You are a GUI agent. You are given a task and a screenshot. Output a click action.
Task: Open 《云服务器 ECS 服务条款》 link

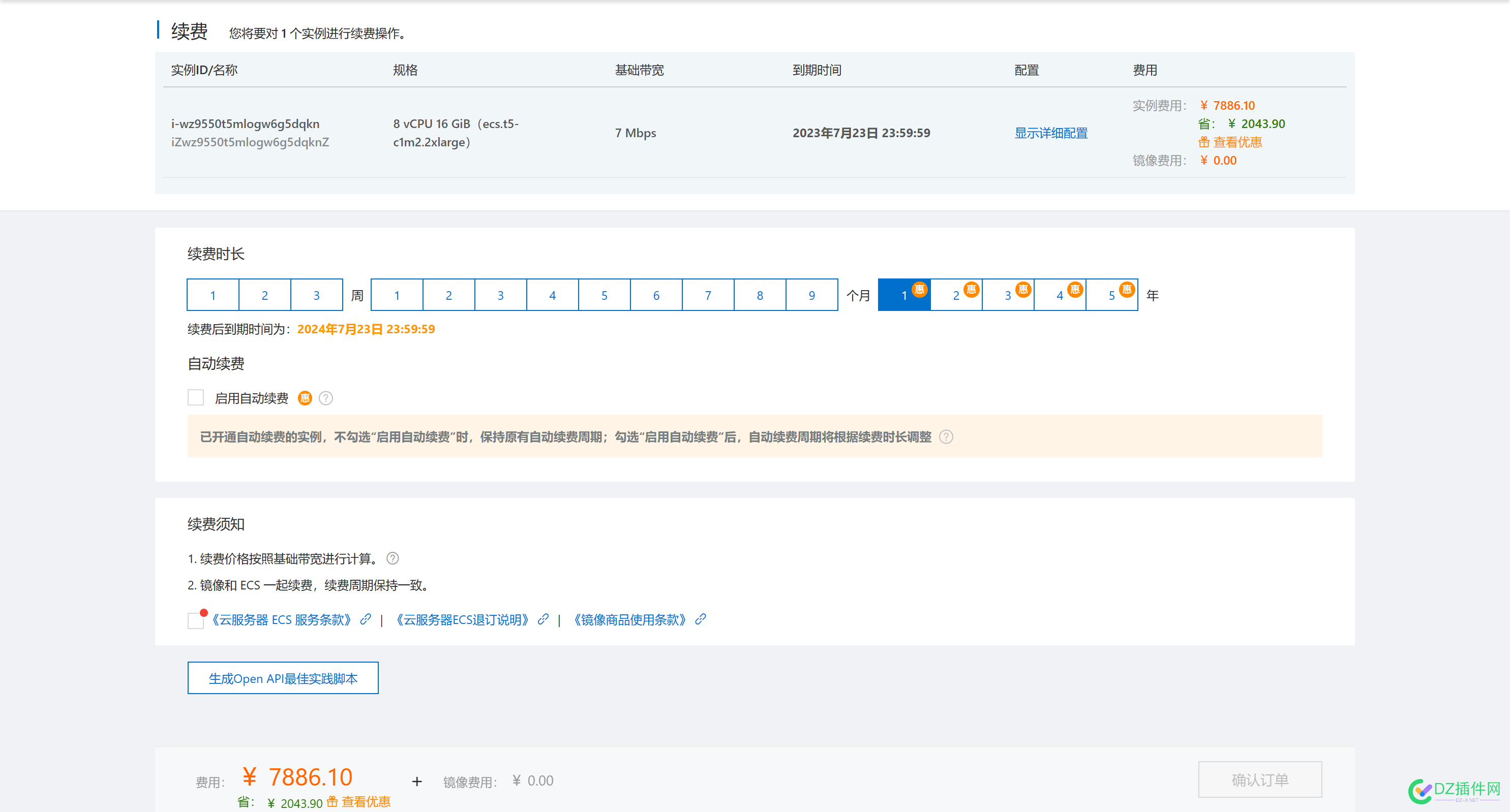coord(281,619)
